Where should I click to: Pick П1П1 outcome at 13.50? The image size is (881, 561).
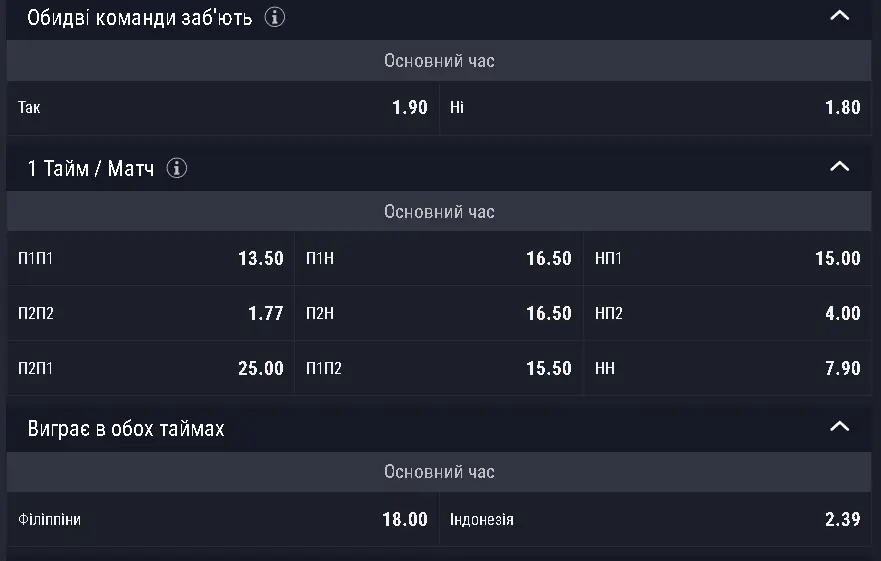151,258
